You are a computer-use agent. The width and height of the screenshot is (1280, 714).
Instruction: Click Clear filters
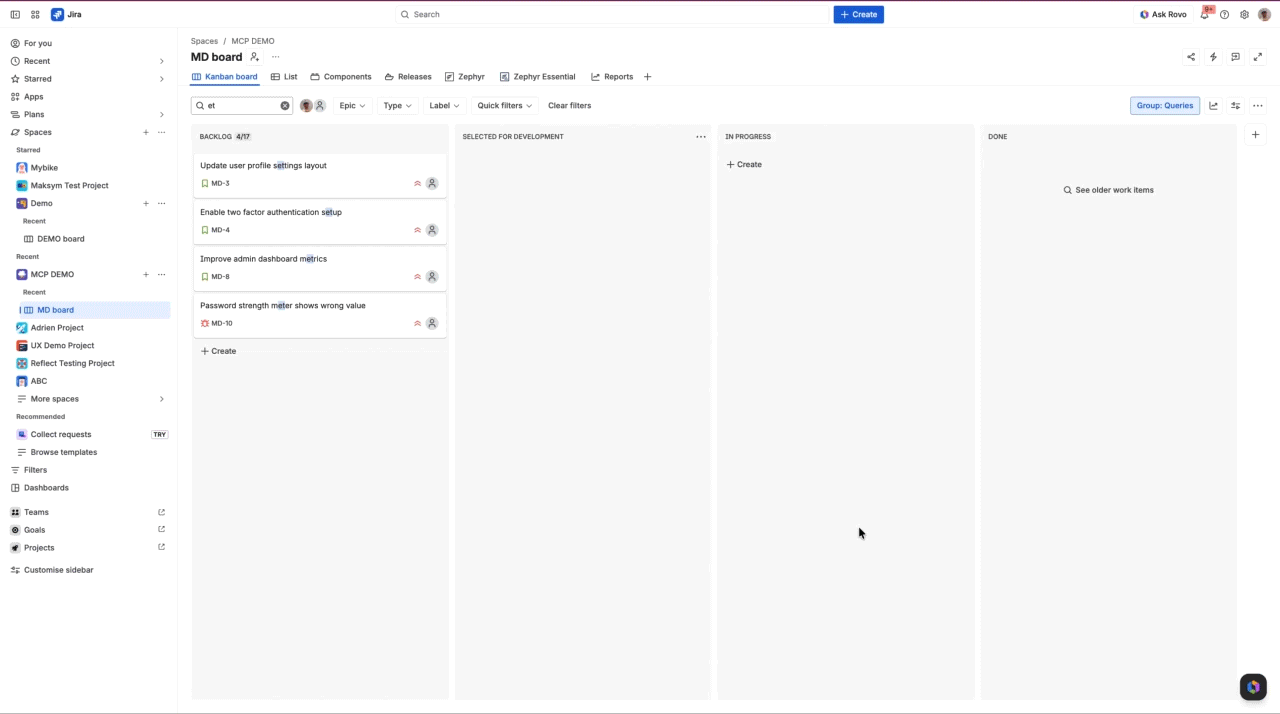(569, 106)
